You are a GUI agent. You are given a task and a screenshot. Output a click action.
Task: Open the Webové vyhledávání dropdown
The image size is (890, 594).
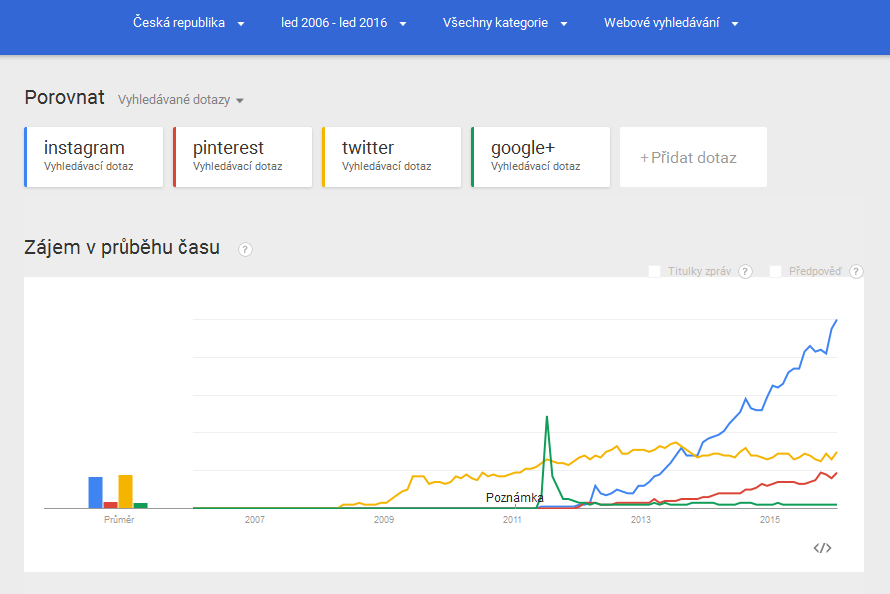pyautogui.click(x=671, y=23)
